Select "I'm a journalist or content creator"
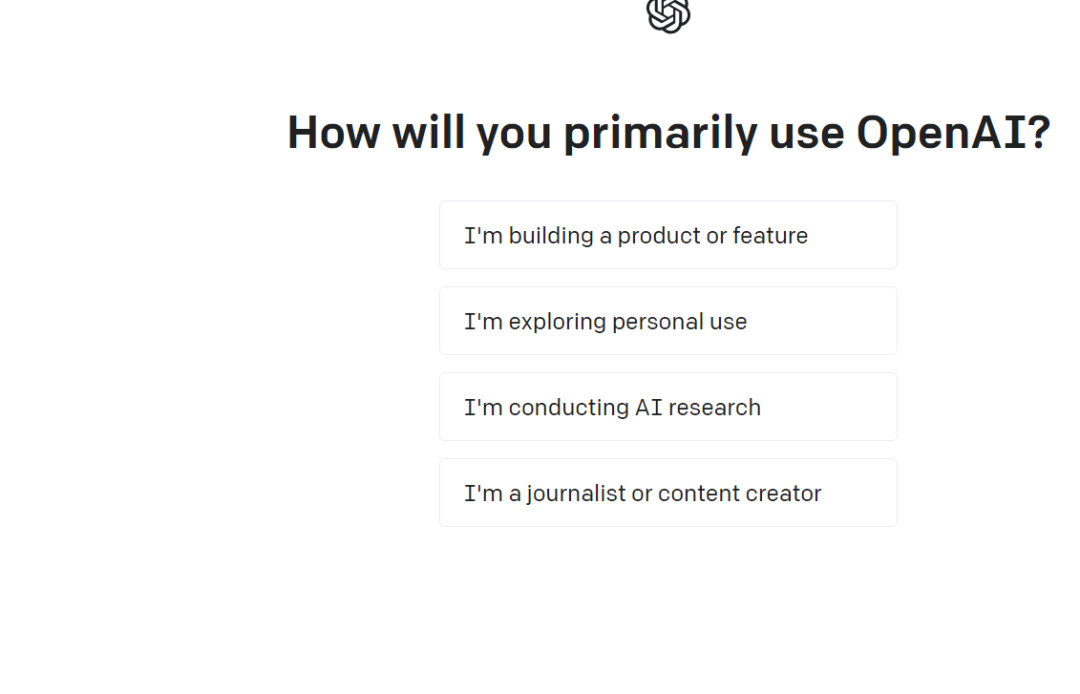The height and width of the screenshot is (694, 1080). pyautogui.click(x=668, y=493)
